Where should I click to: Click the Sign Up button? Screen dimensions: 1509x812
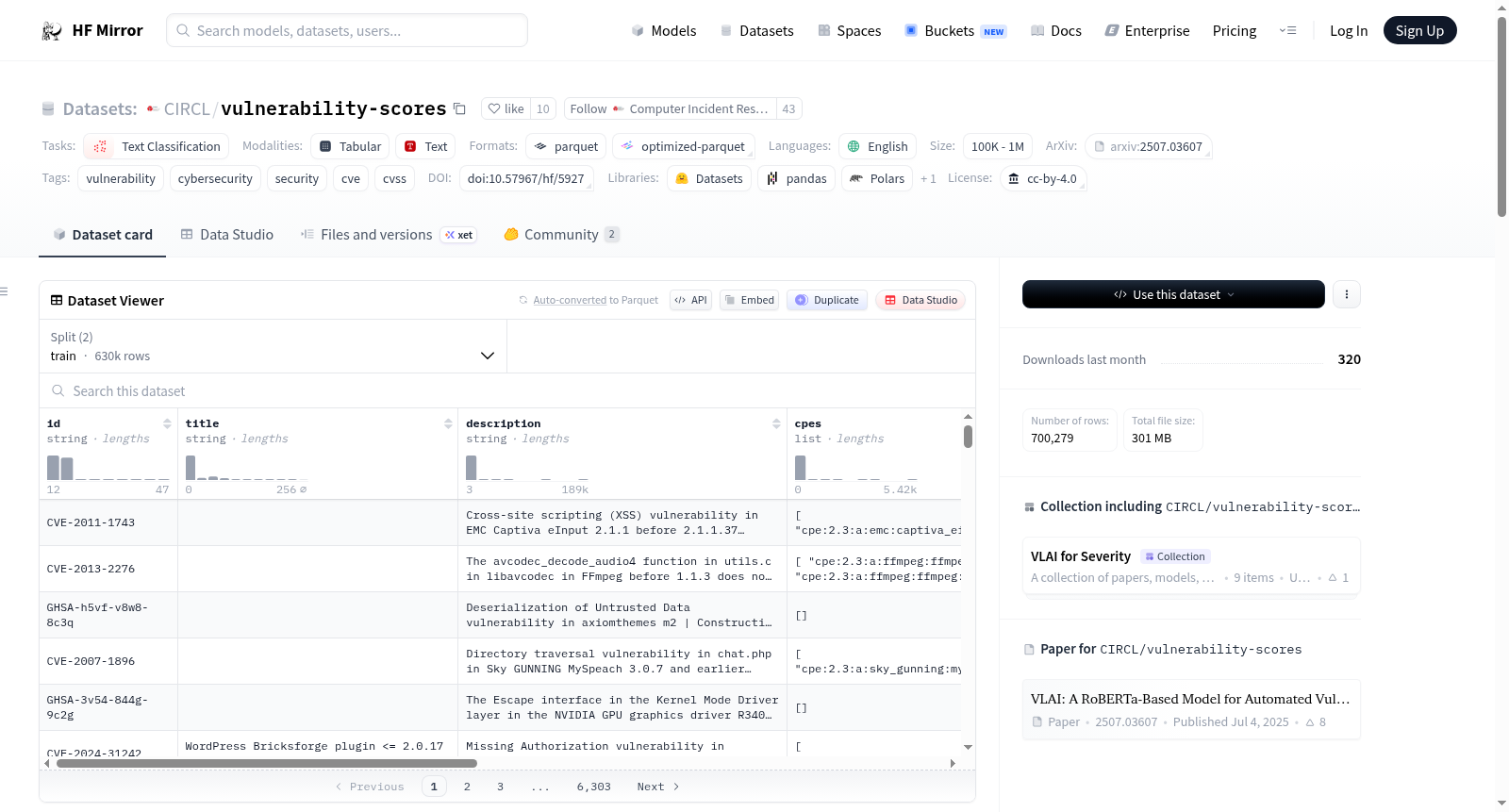[1419, 31]
